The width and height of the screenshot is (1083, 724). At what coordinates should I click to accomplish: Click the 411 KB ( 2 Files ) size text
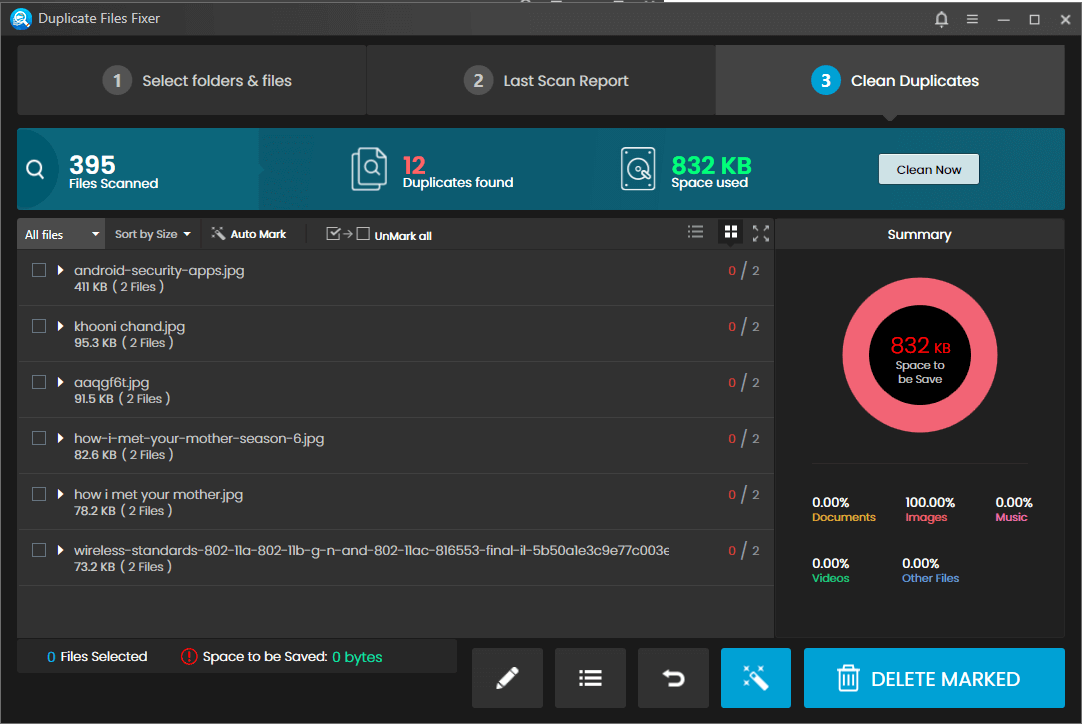pyautogui.click(x=119, y=287)
